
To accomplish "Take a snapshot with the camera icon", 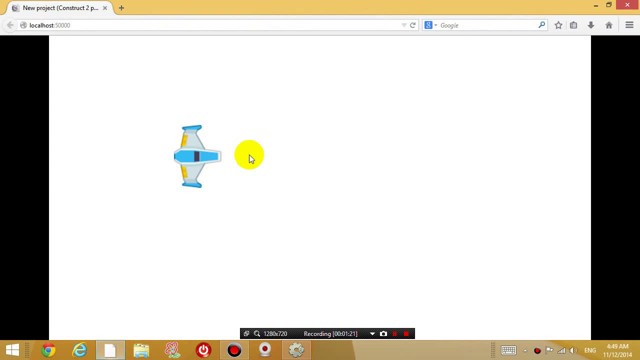I will click(x=383, y=333).
